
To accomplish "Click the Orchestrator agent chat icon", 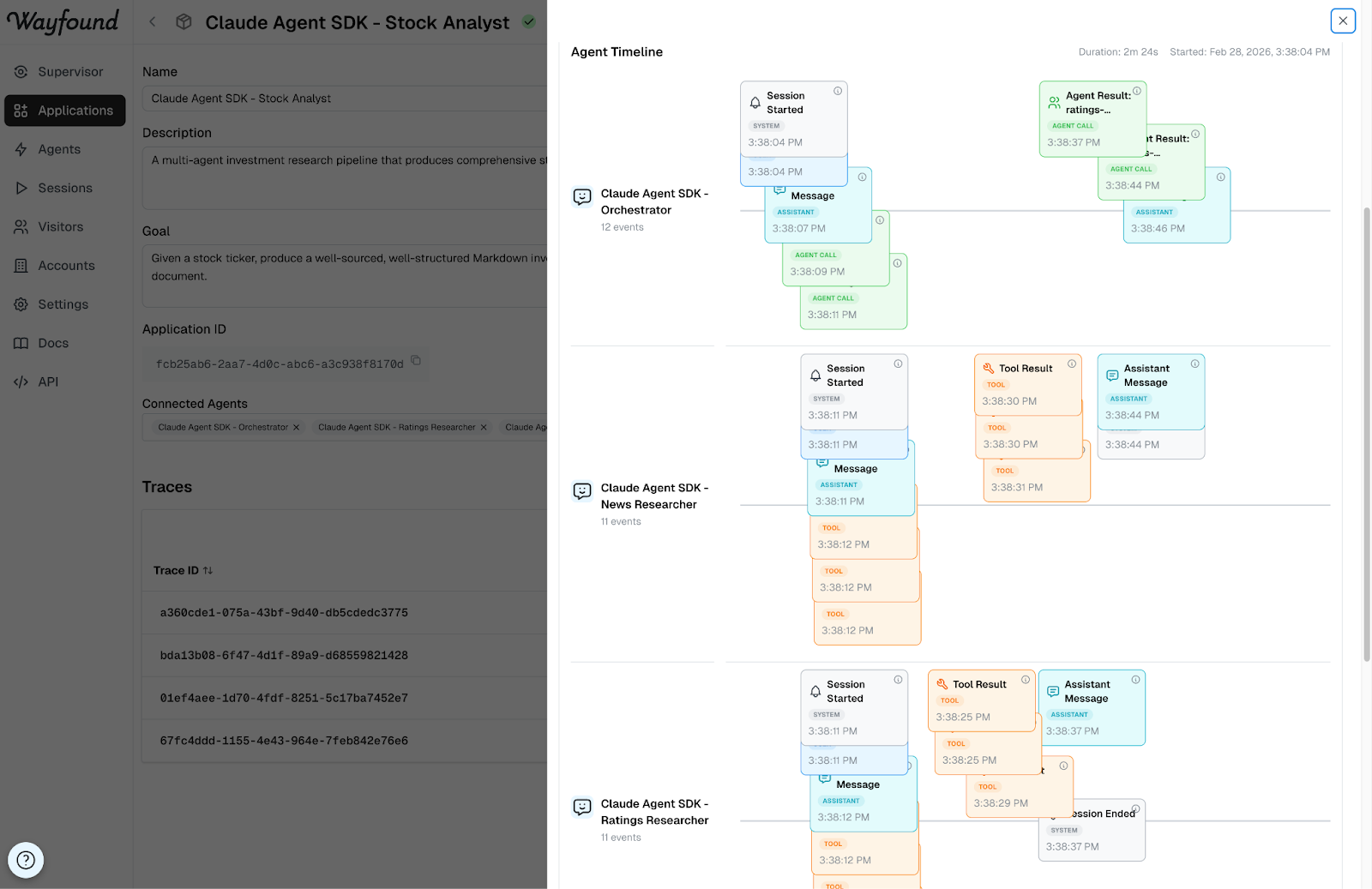I will [582, 197].
